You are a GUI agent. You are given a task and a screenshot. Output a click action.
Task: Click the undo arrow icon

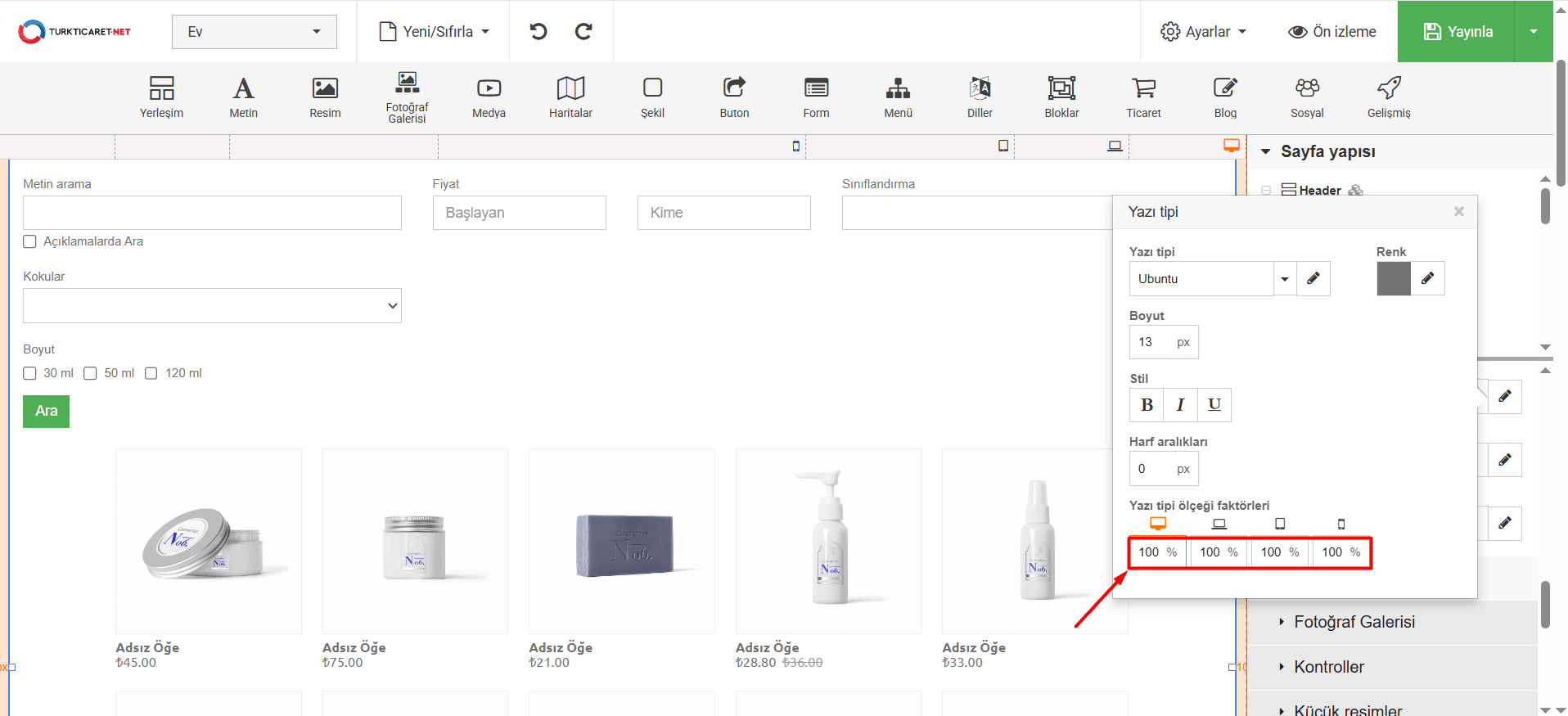538,32
